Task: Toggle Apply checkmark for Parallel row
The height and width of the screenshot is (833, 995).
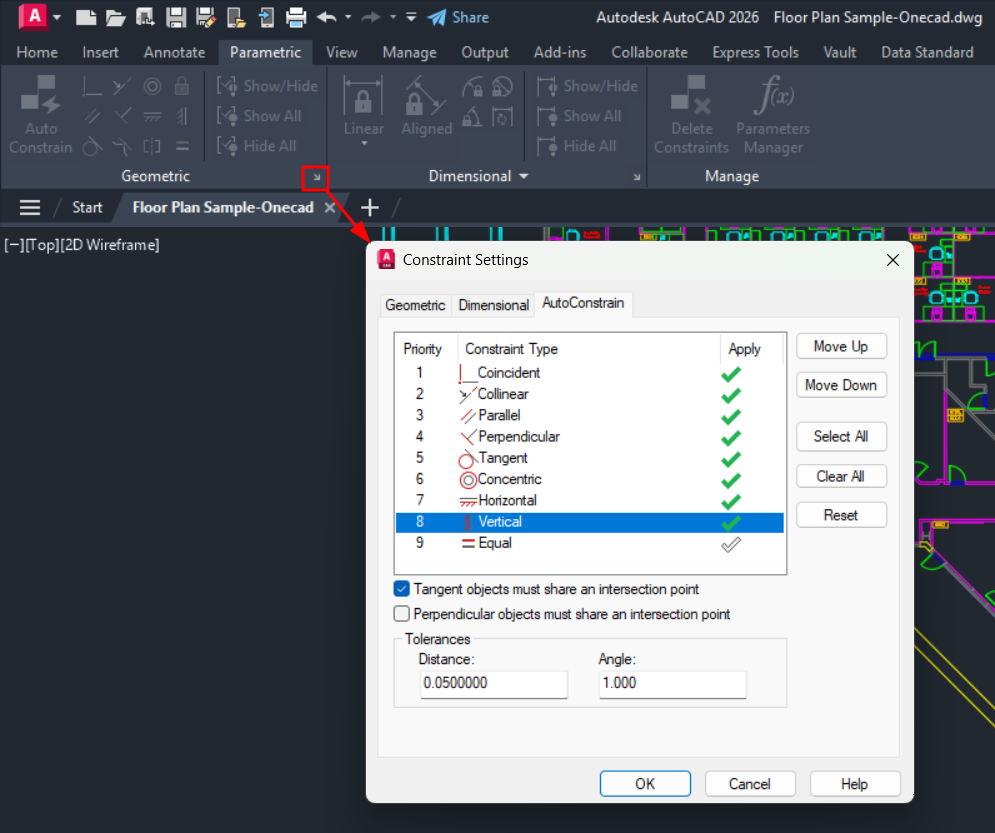Action: 731,416
